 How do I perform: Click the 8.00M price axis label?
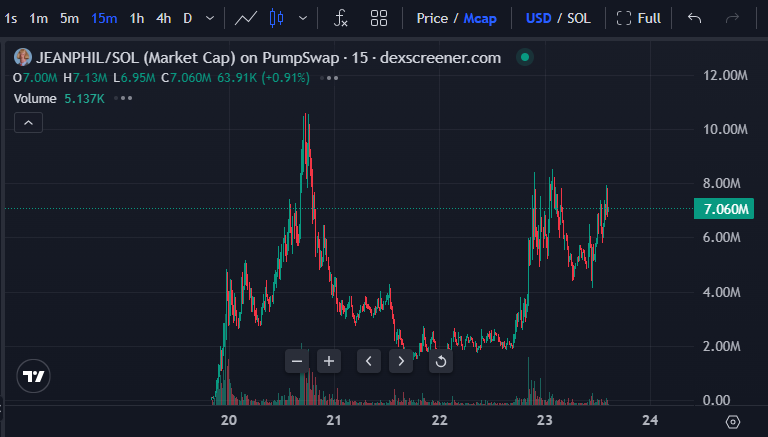[722, 183]
